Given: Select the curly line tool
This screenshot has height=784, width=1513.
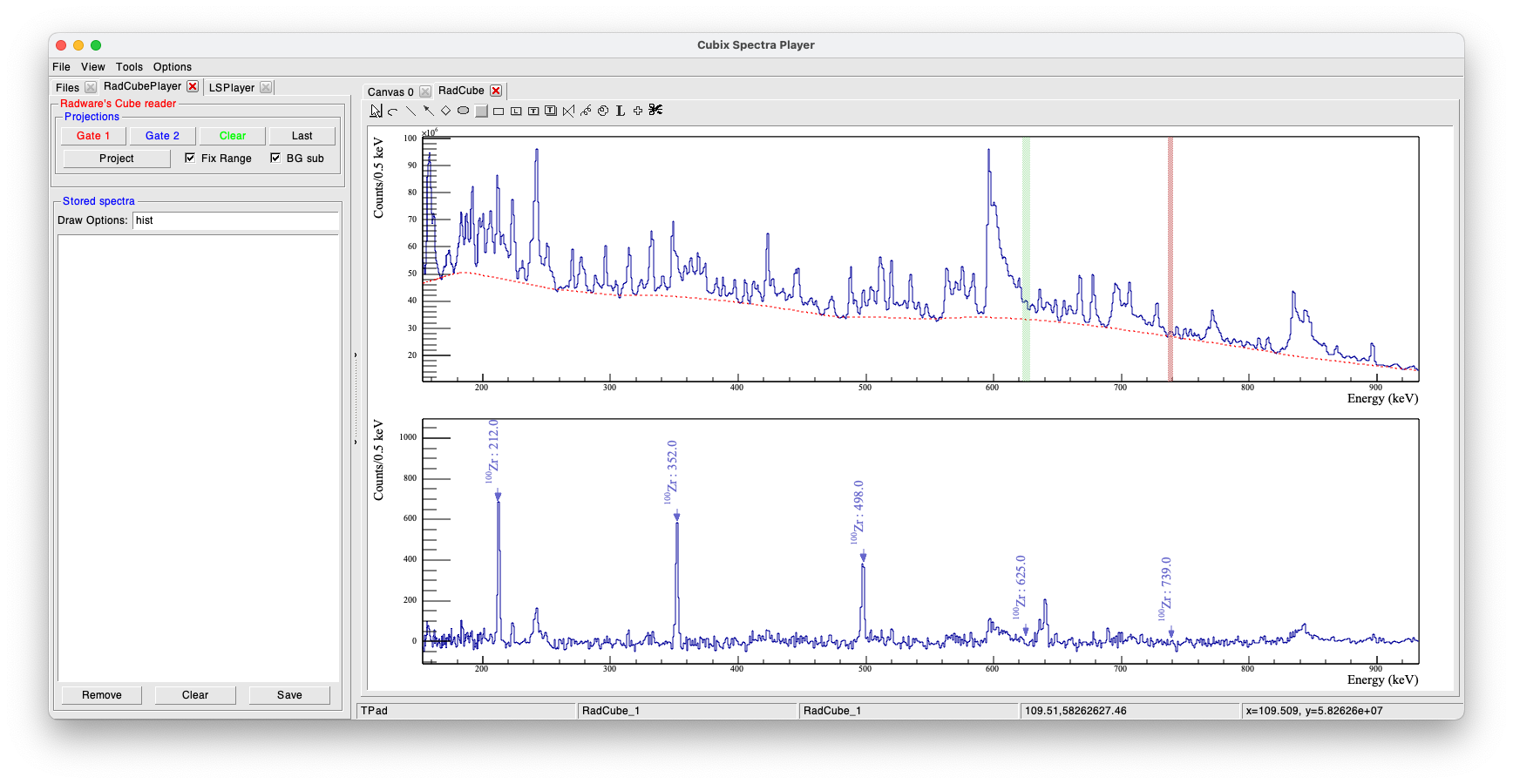Looking at the screenshot, I should pyautogui.click(x=586, y=111).
